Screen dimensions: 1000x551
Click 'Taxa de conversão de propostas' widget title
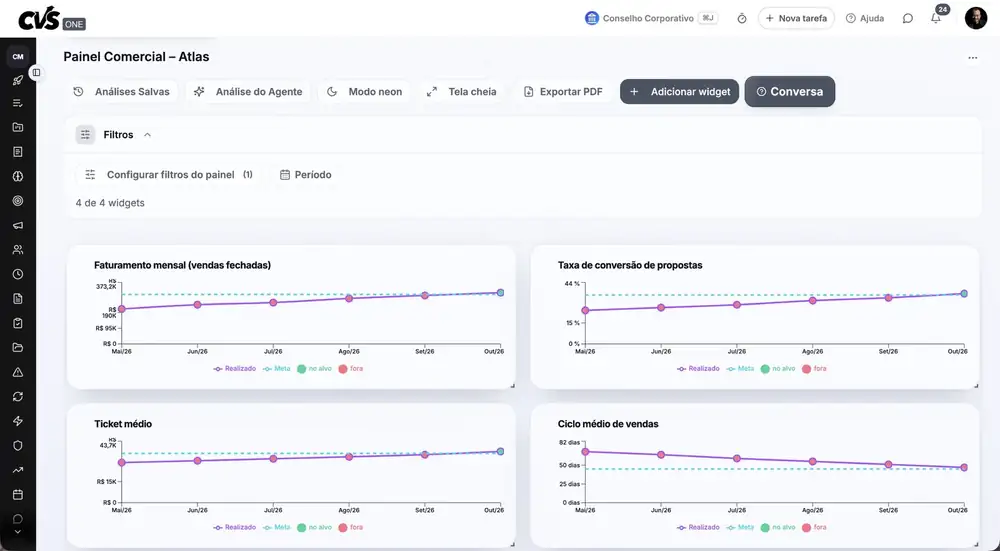[x=630, y=265]
